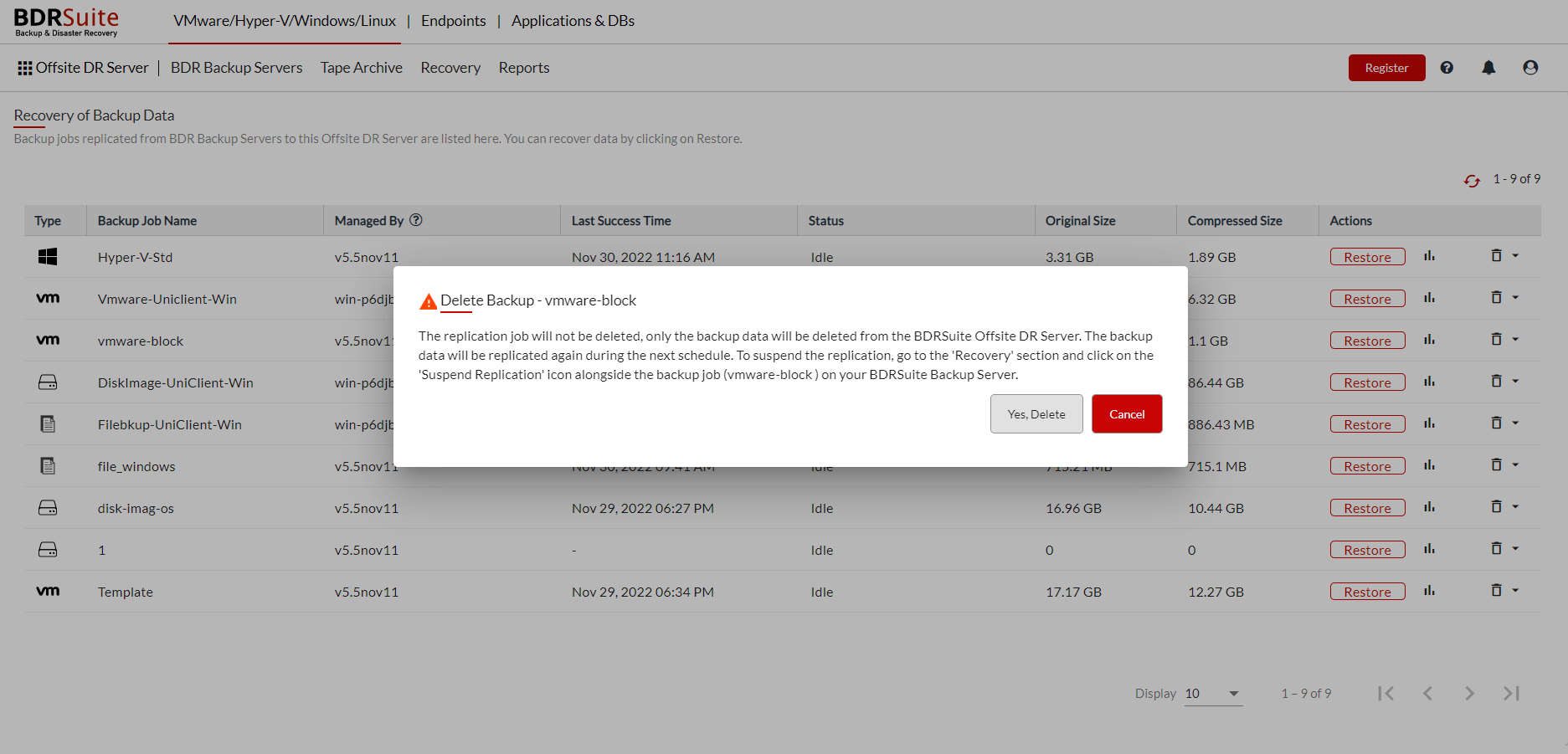
Task: Open the Tape Archive menu
Action: click(x=362, y=68)
